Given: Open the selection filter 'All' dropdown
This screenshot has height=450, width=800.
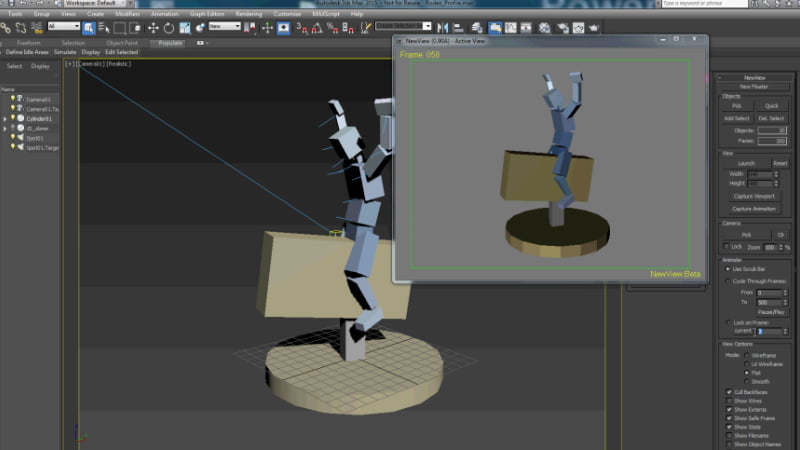Looking at the screenshot, I should click(x=63, y=27).
